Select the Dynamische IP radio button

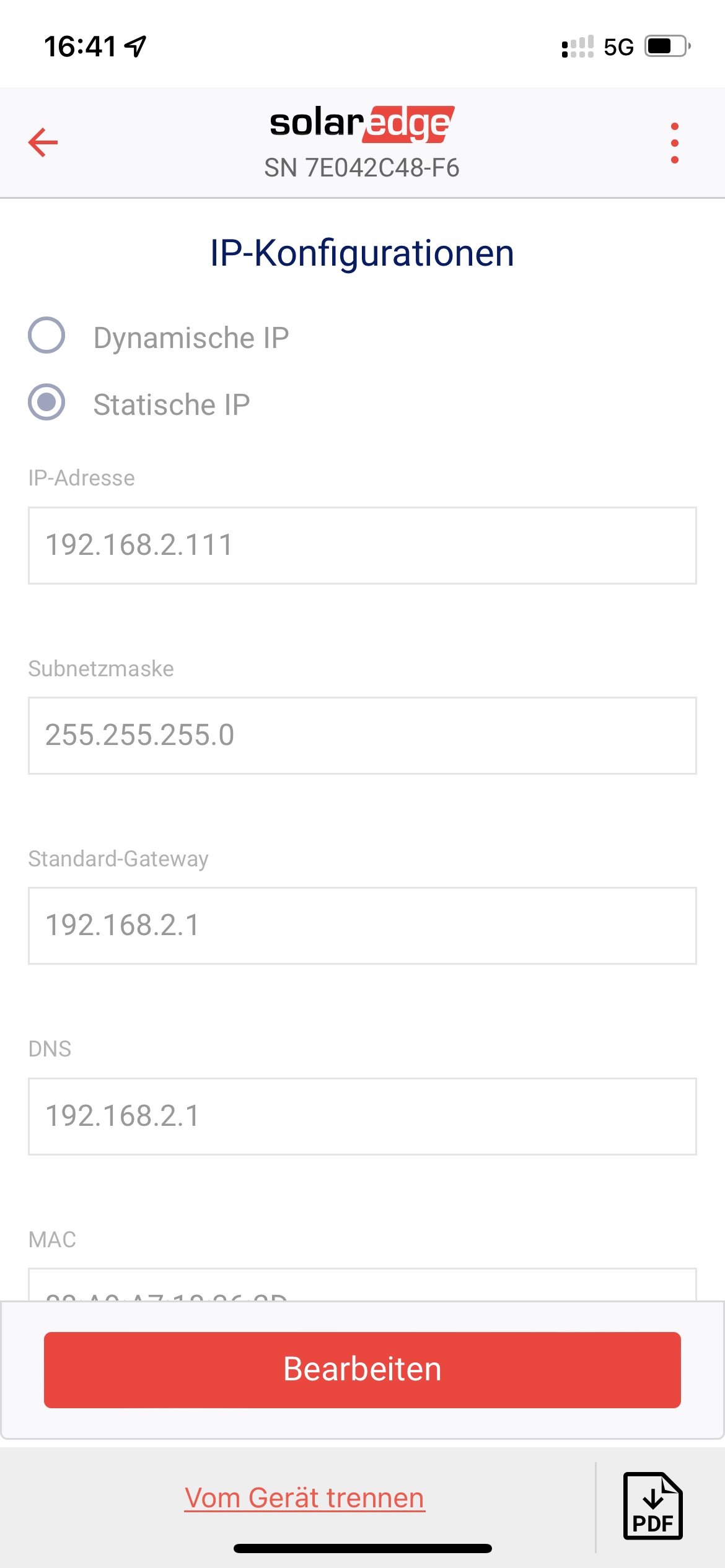point(46,336)
